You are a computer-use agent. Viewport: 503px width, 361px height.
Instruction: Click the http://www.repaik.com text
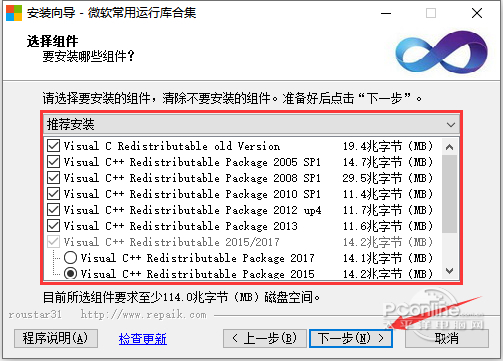[x=143, y=314]
